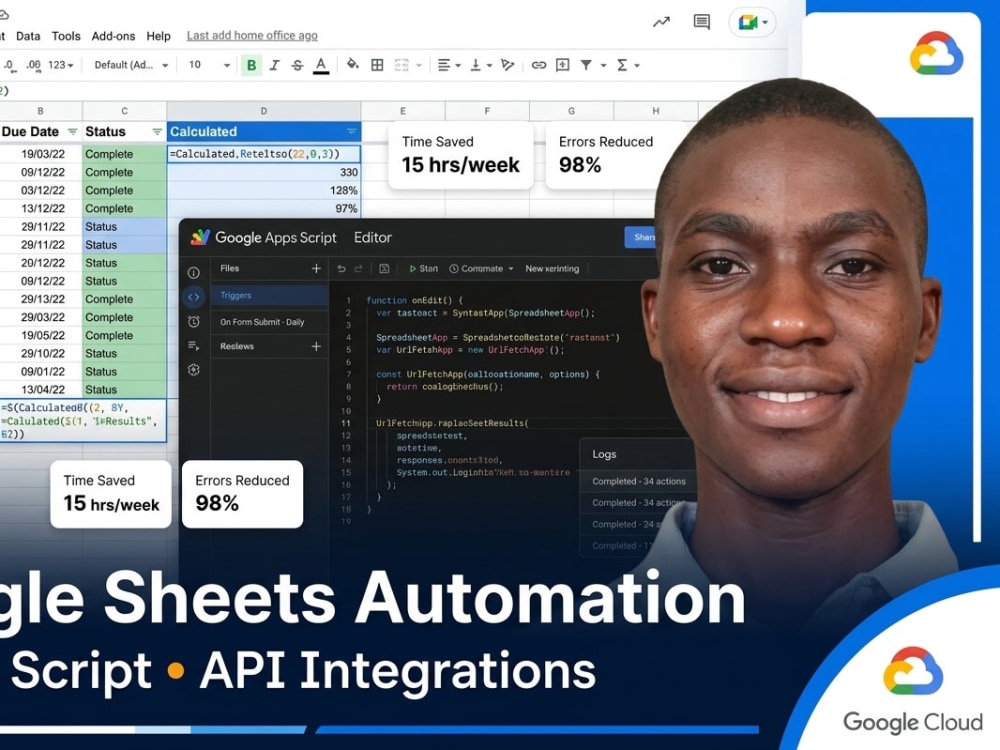1000x750 pixels.
Task: Click the Insert link icon
Action: click(539, 65)
